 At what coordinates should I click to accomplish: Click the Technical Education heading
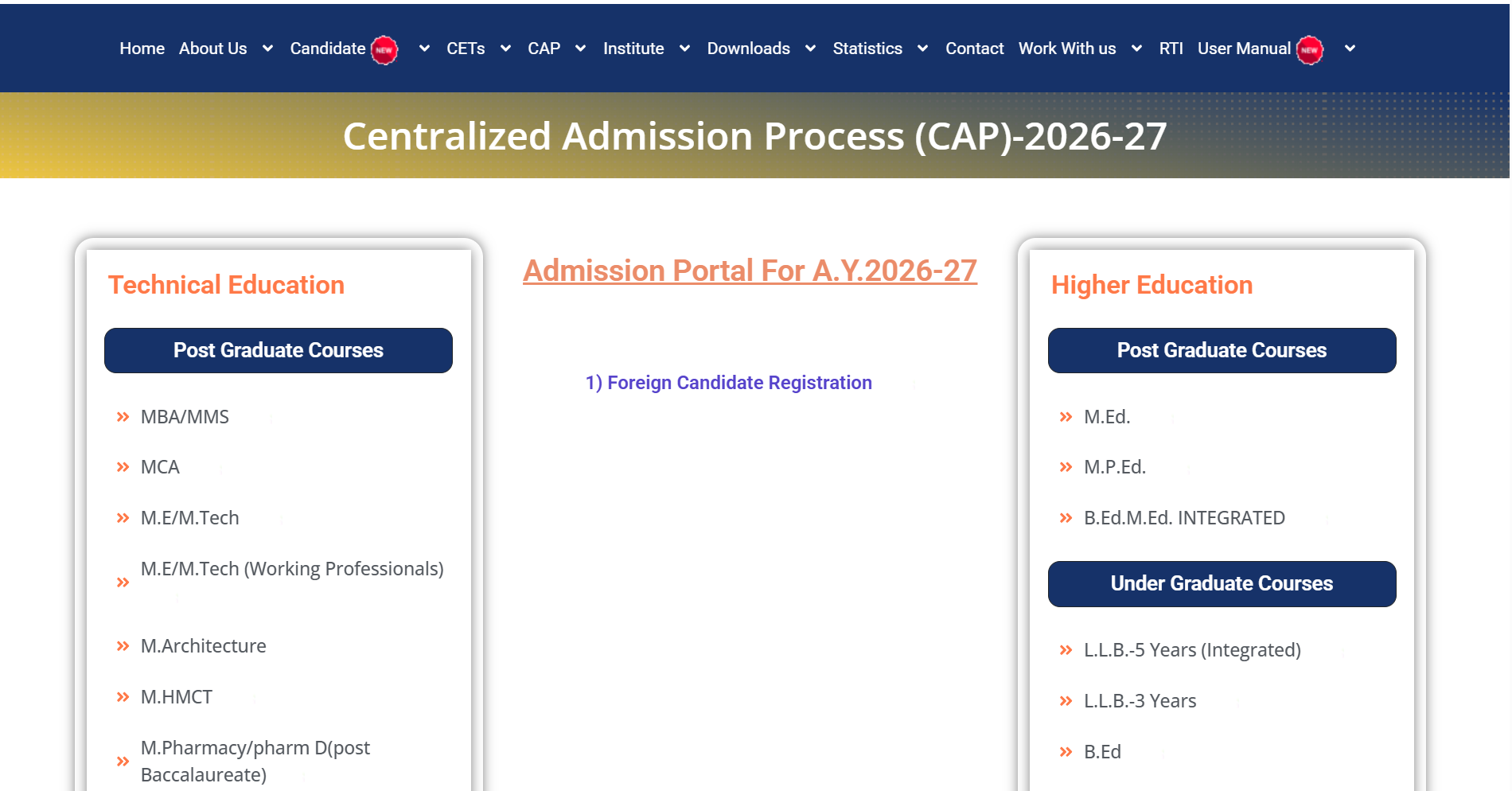click(226, 285)
